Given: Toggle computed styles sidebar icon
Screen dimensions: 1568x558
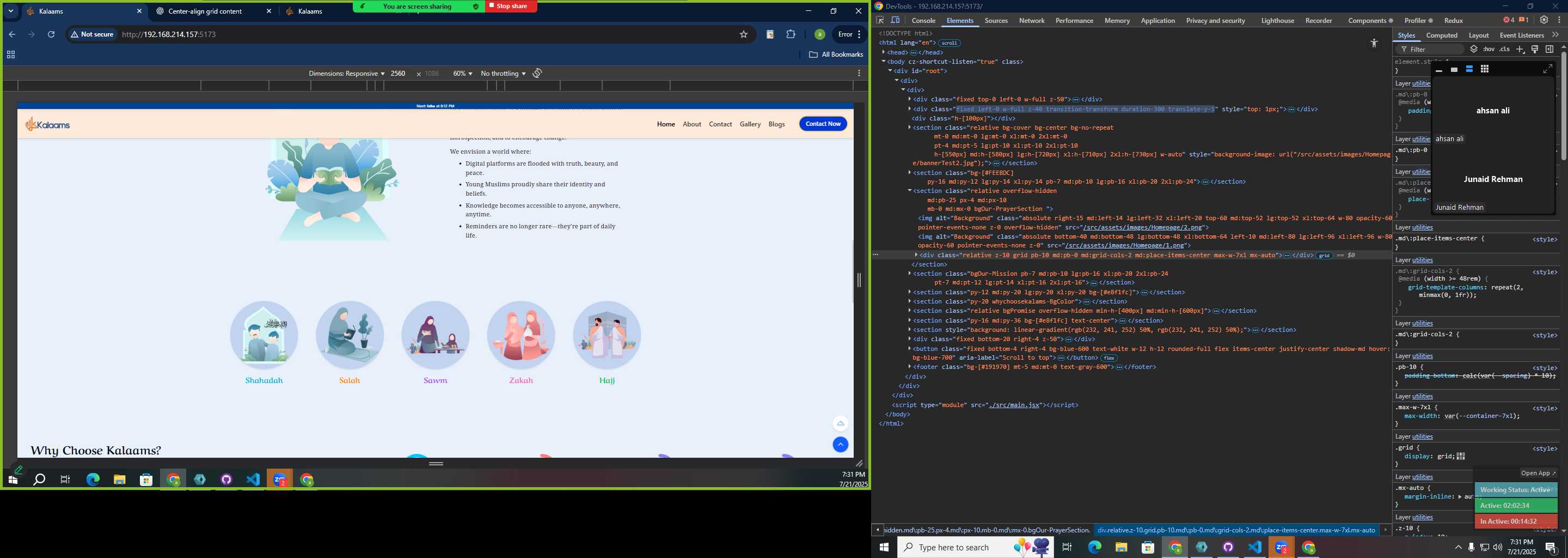Looking at the screenshot, I should [x=1549, y=50].
